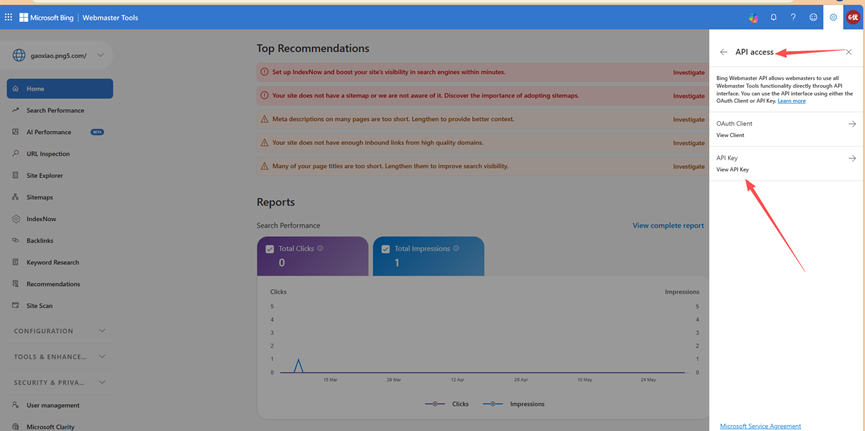Toggle the Total Impressions checkbox
The height and width of the screenshot is (431, 865).
[x=386, y=249]
